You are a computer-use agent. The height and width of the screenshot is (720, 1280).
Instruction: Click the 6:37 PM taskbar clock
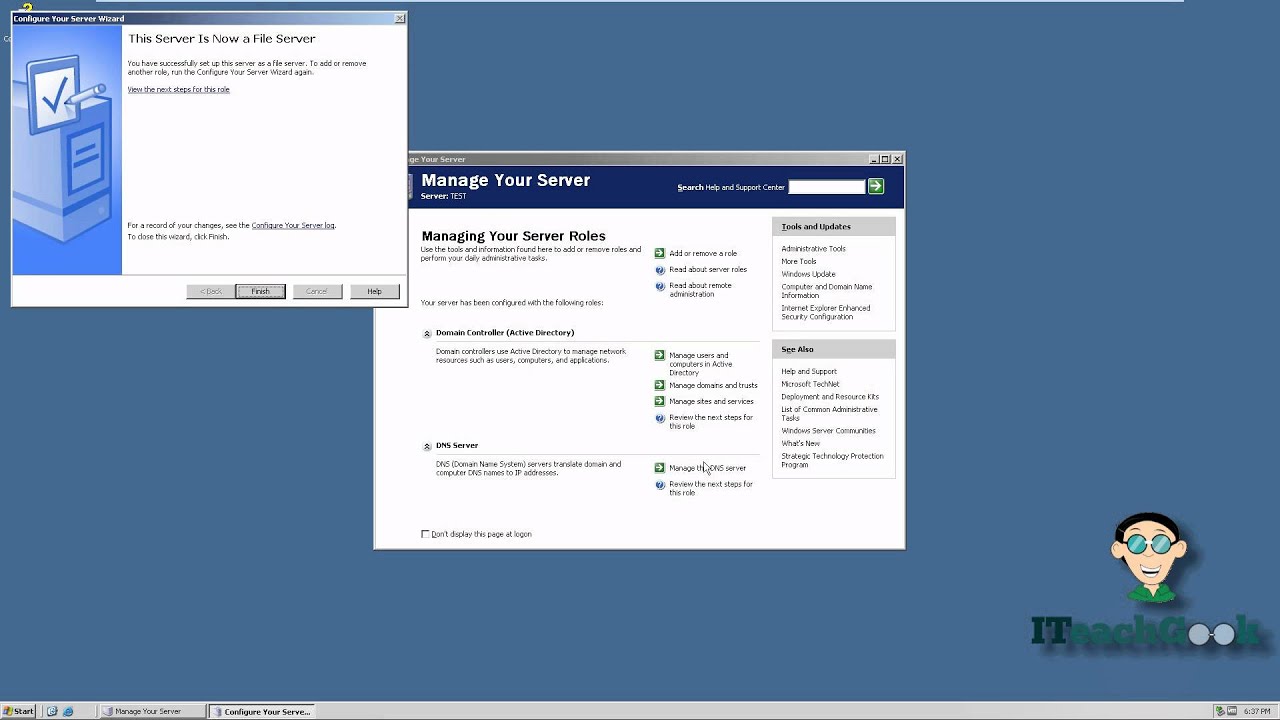pos(1257,711)
